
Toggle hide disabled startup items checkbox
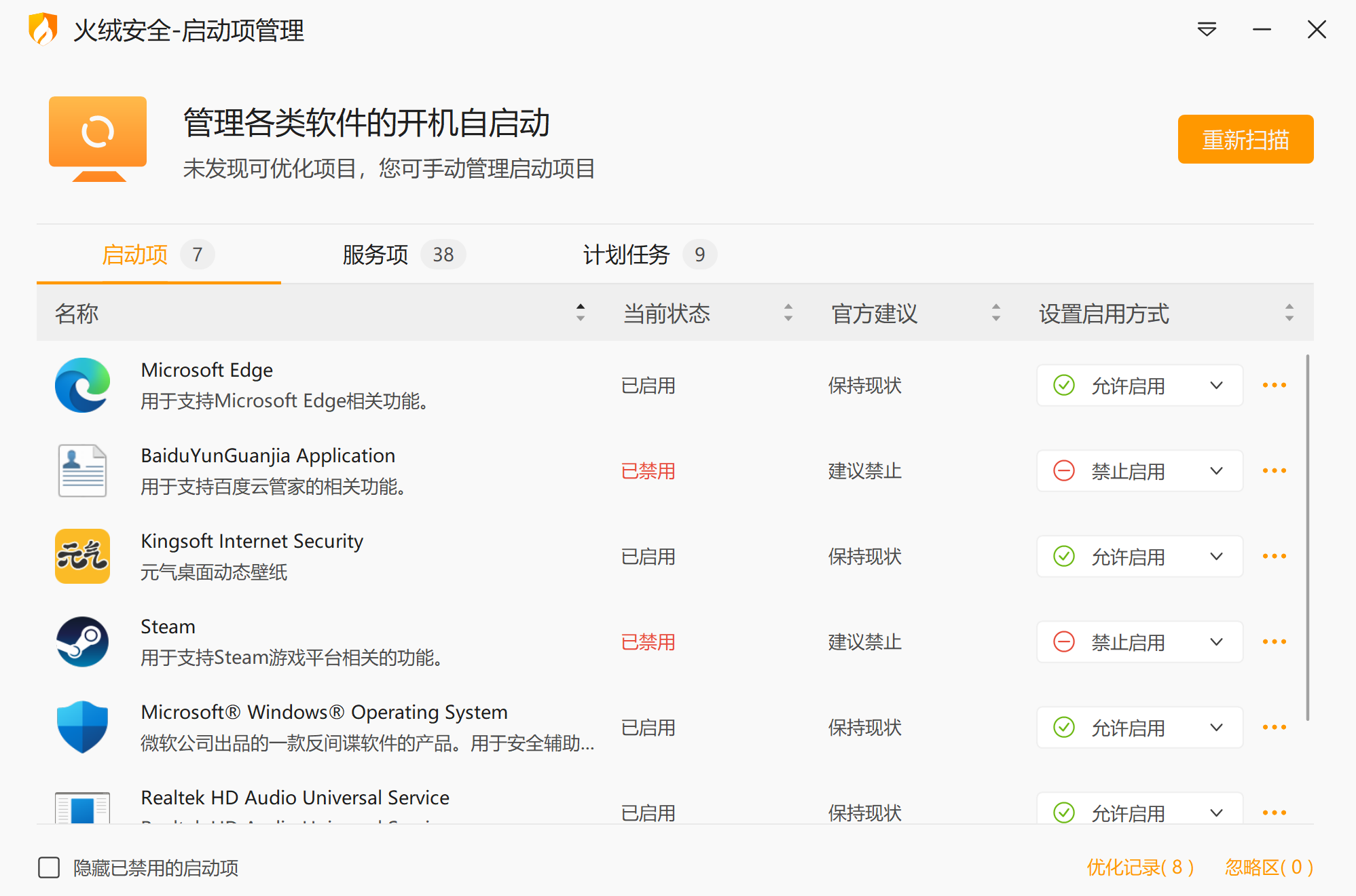click(49, 867)
